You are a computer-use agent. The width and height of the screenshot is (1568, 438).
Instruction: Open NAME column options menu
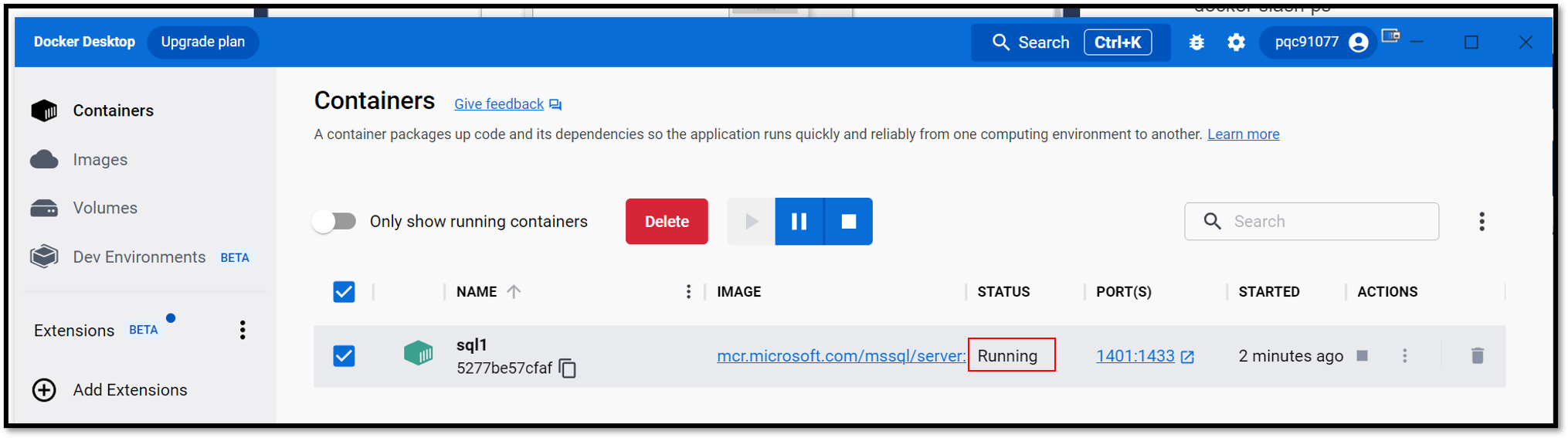pos(687,292)
